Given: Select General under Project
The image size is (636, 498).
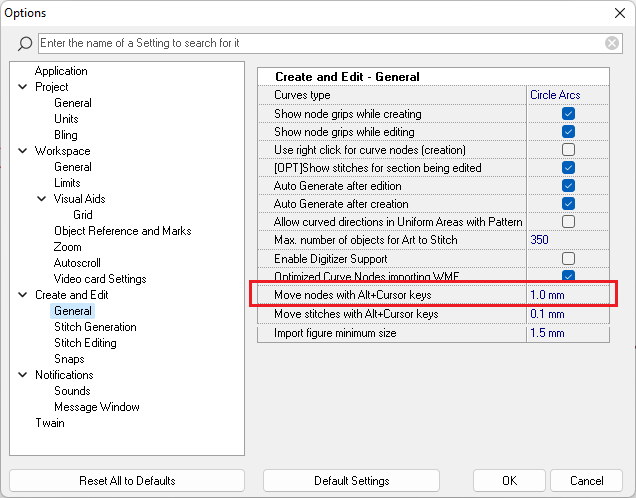Looking at the screenshot, I should (73, 103).
